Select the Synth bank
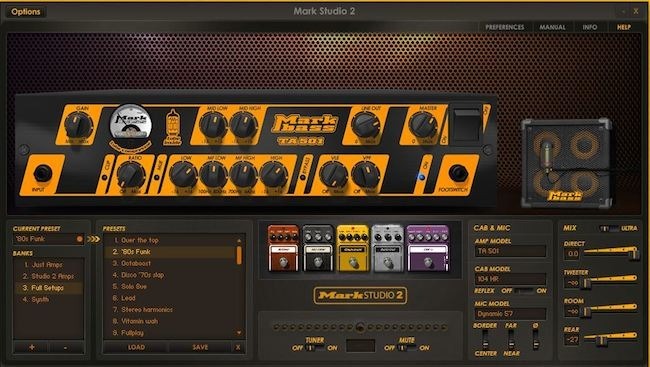 [49, 299]
